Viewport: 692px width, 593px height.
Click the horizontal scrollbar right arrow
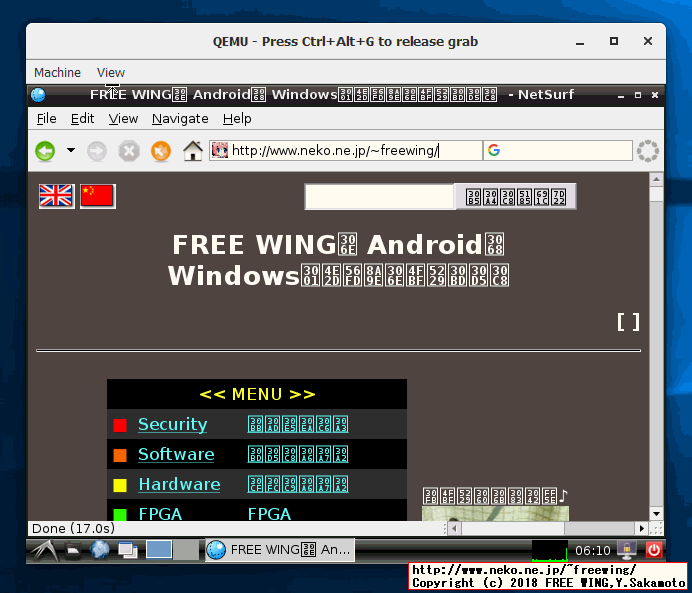tap(642, 528)
